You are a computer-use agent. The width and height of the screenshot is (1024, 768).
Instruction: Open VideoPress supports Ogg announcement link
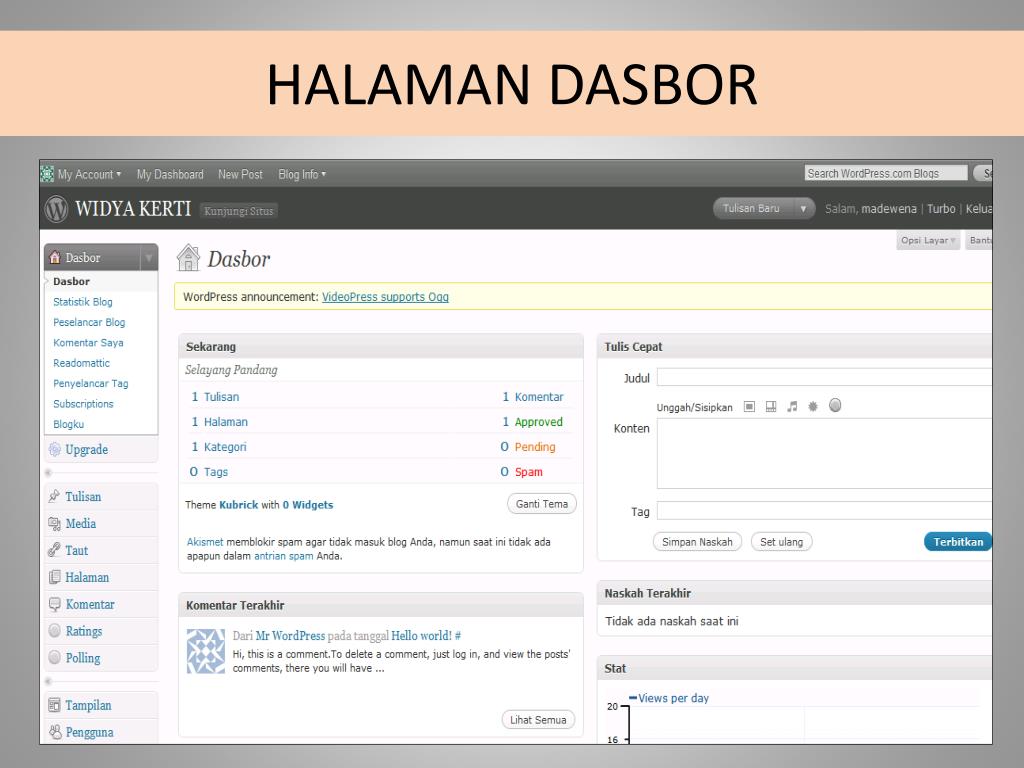coord(385,296)
